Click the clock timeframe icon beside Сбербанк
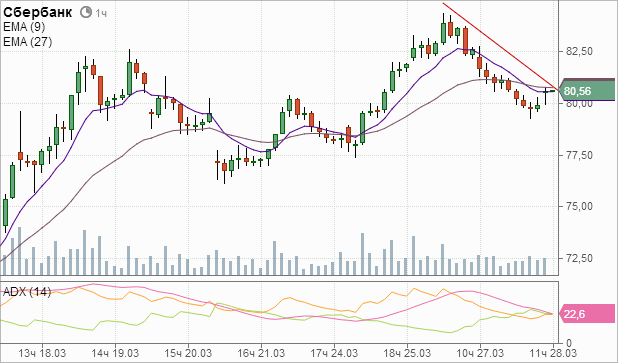 point(86,13)
